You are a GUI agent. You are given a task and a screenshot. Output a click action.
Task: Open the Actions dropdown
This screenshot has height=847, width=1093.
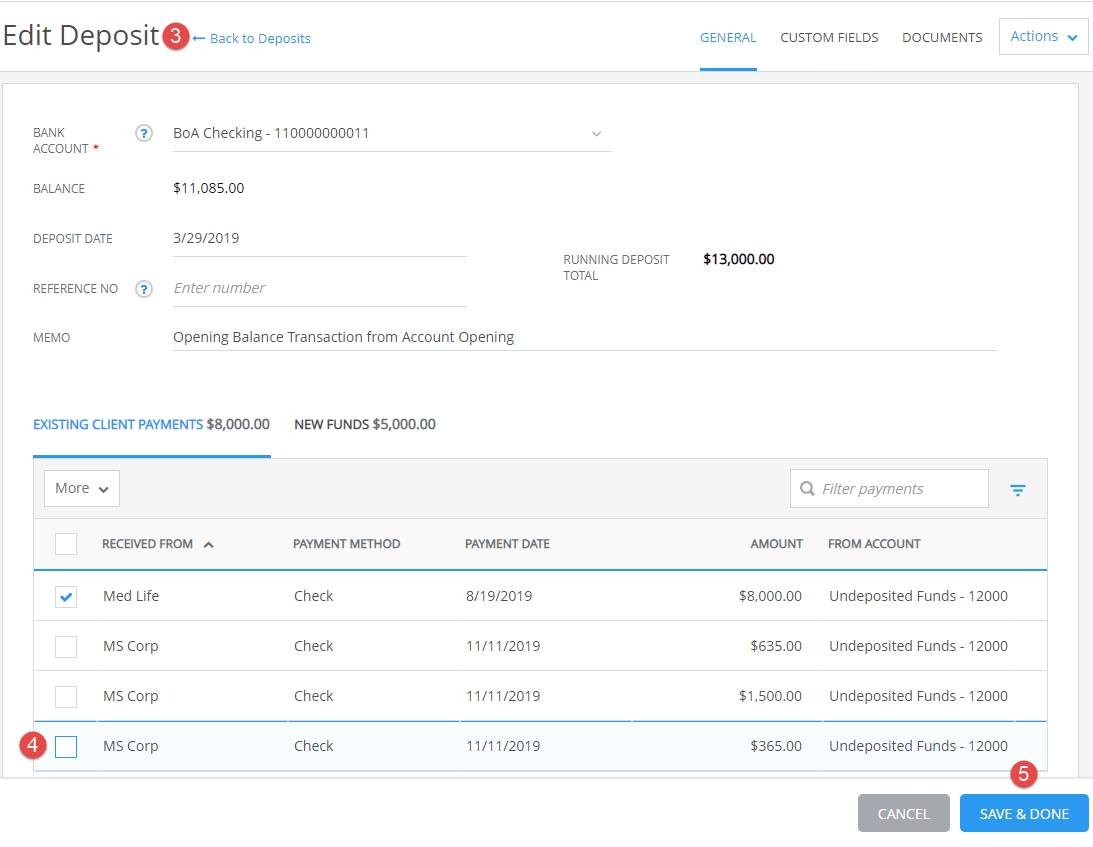point(1044,36)
